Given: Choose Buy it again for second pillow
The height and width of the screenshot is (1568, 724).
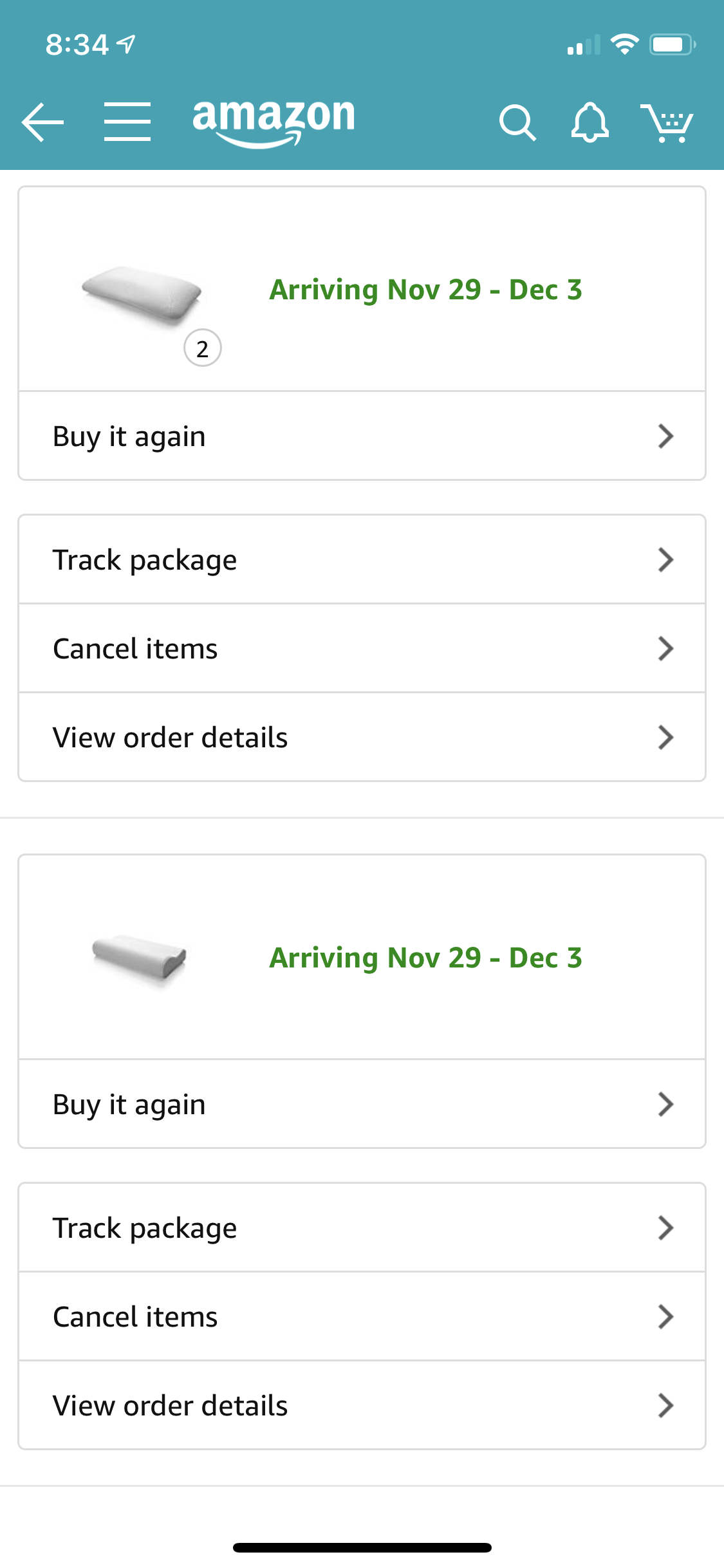Looking at the screenshot, I should pos(362,1105).
